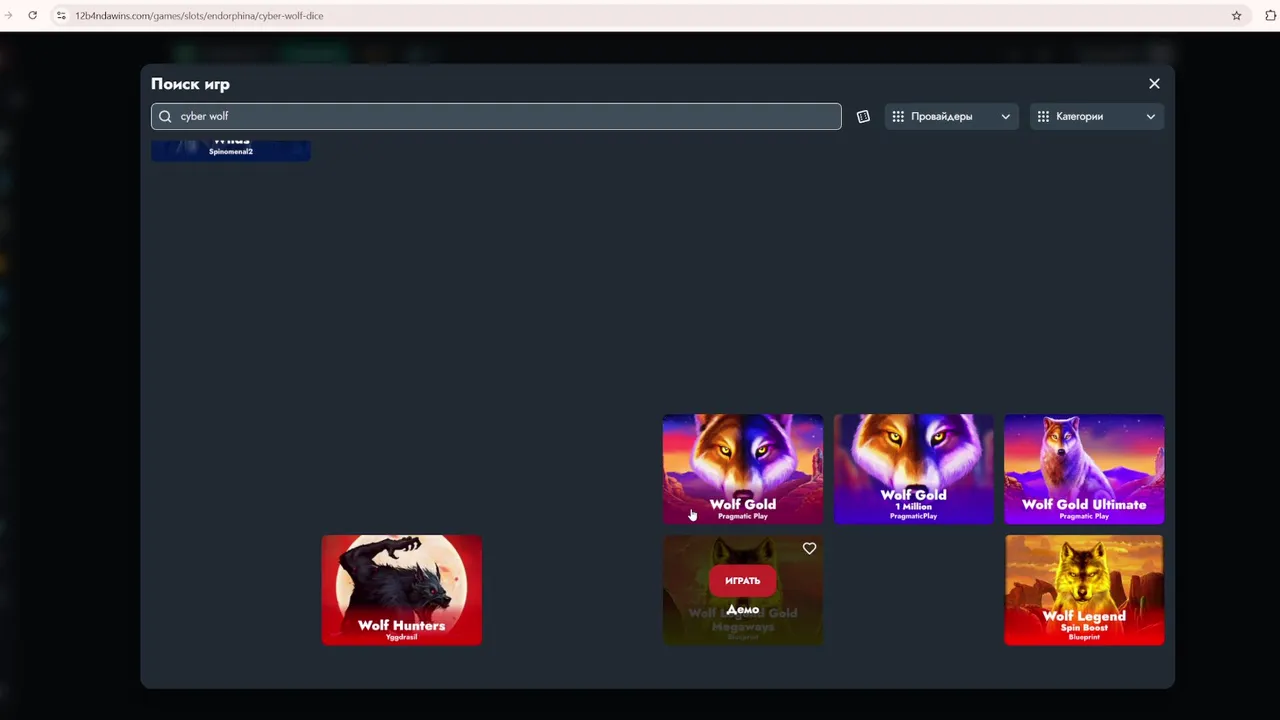The image size is (1280, 720).
Task: Open the Wolf Hunters game thumbnail
Action: 402,590
